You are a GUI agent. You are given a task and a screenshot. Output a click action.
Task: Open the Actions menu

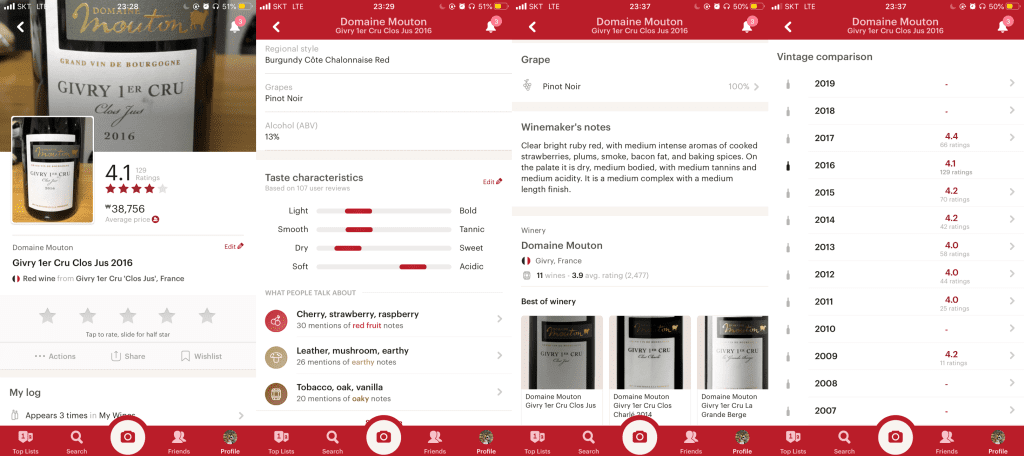click(x=55, y=356)
